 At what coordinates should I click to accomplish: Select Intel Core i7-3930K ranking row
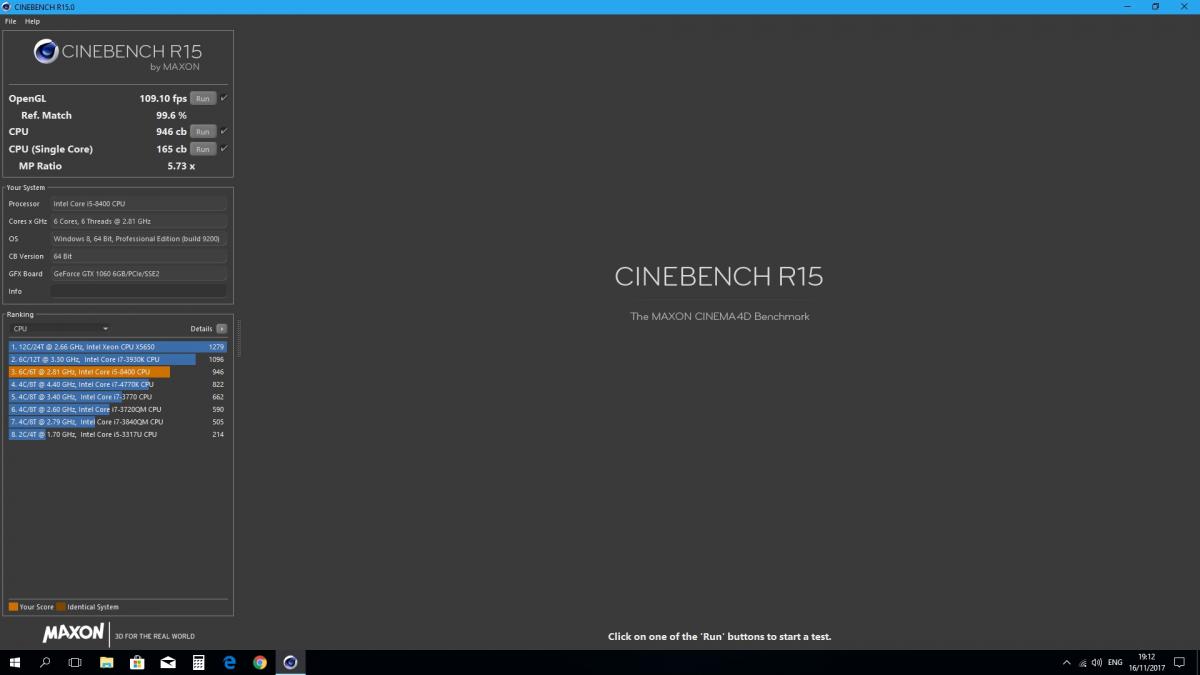pyautogui.click(x=118, y=359)
